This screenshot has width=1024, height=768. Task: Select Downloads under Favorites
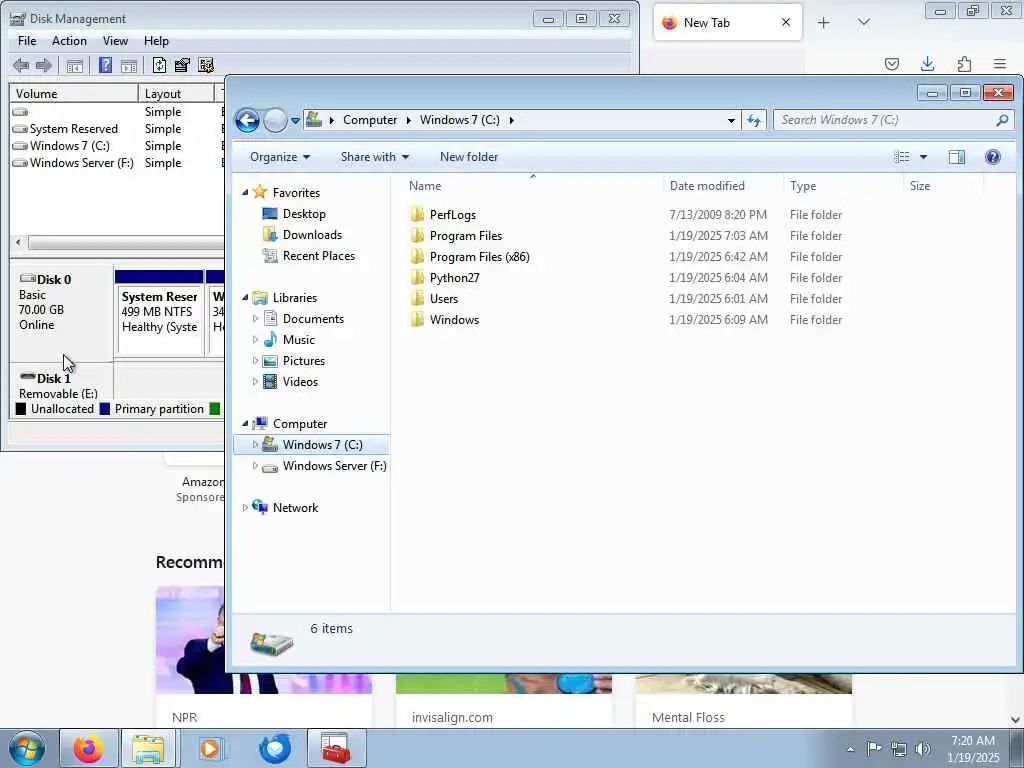point(312,235)
